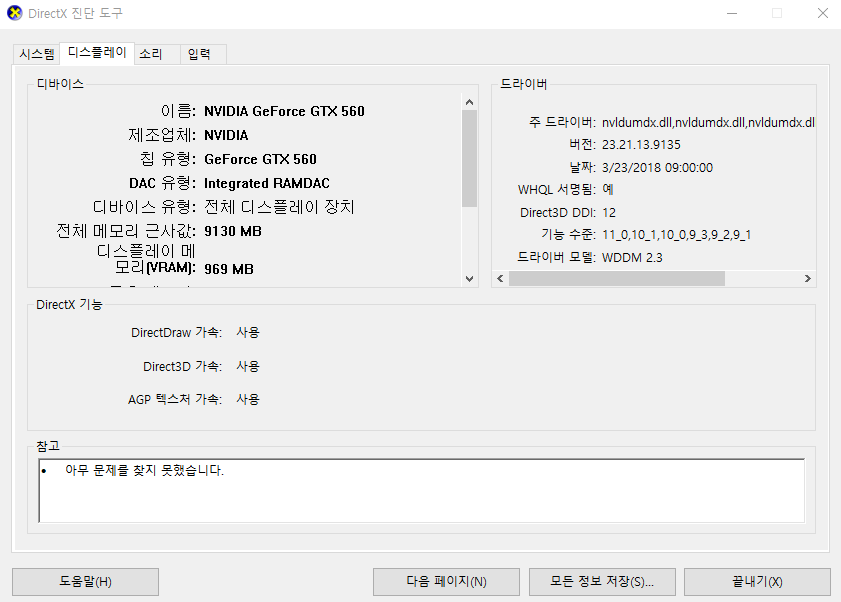
Task: Click the 전체 디스플레이 장치 value
Action: [x=279, y=207]
